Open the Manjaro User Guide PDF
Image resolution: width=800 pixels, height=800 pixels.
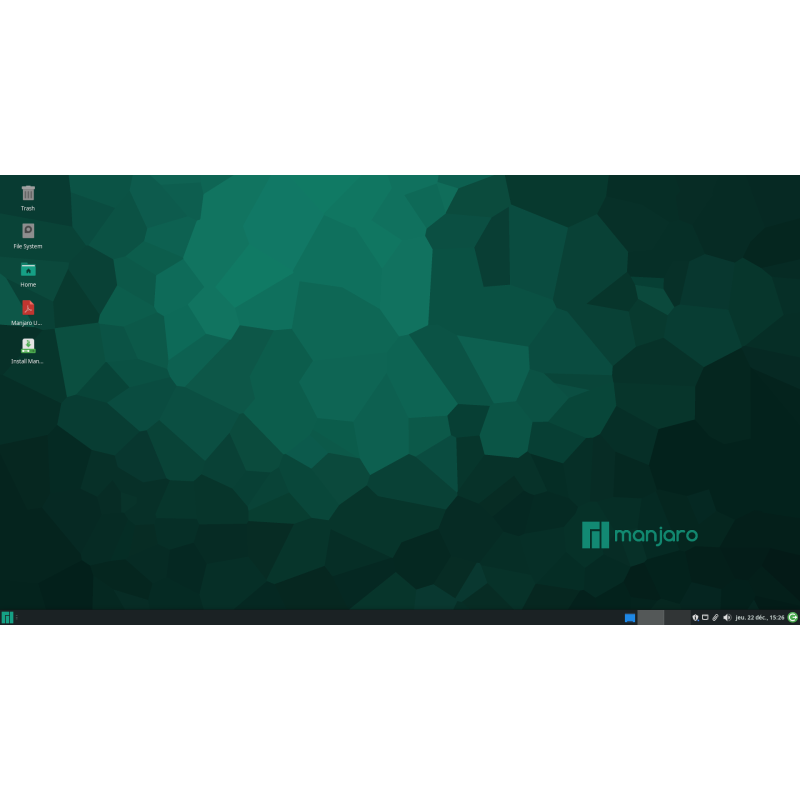pyautogui.click(x=27, y=308)
